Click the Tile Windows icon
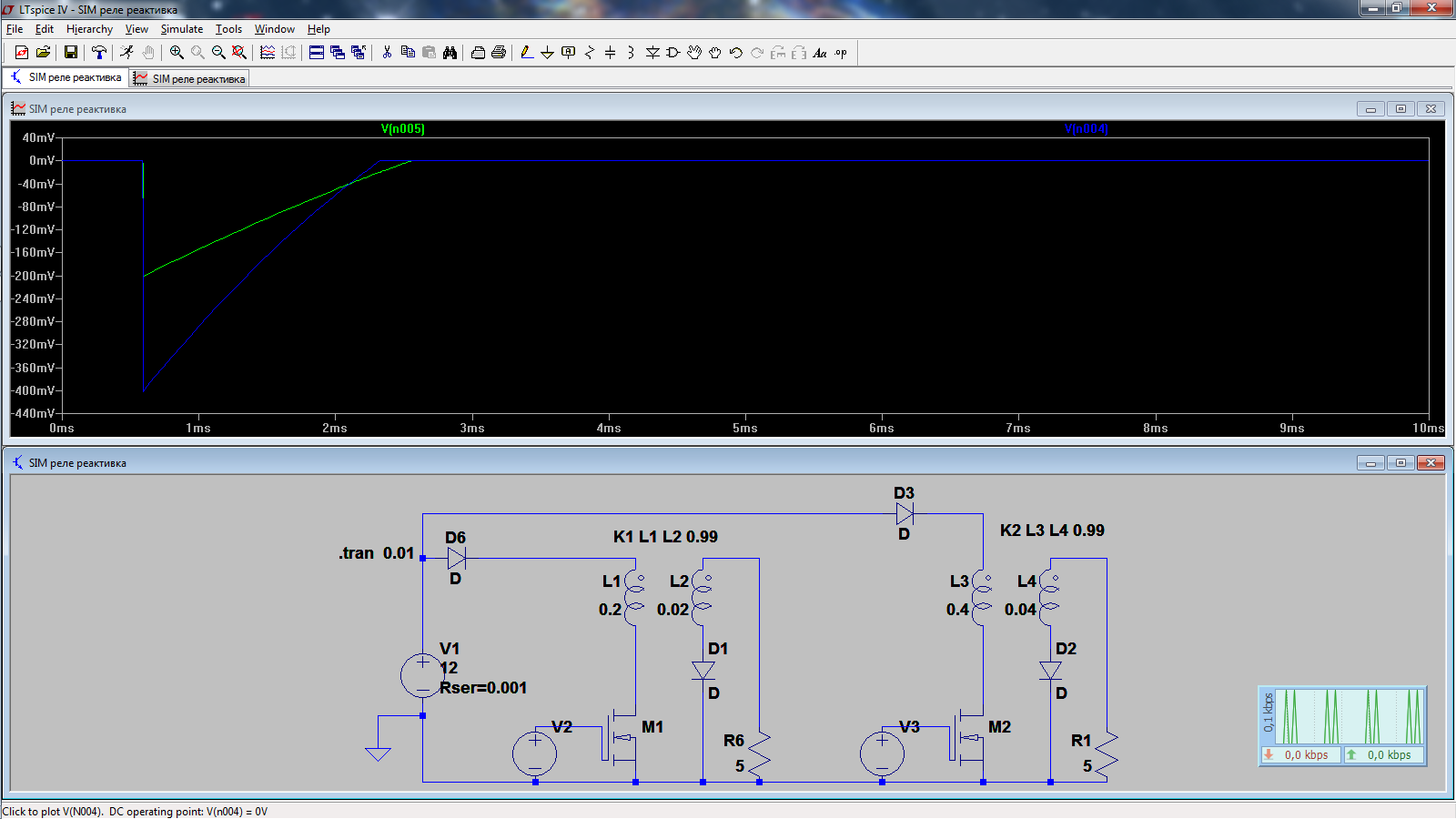Screen dimensions: 1456x819 pyautogui.click(x=316, y=53)
